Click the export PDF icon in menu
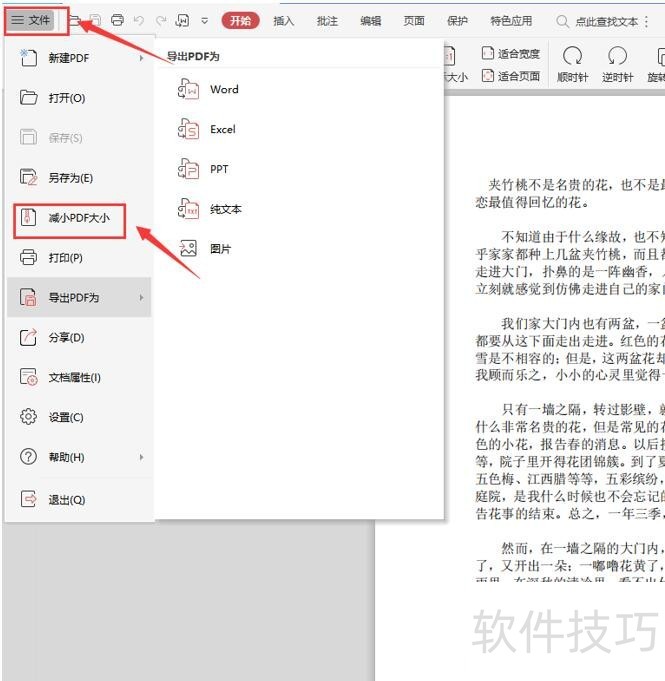Image resolution: width=665 pixels, height=681 pixels. point(28,297)
